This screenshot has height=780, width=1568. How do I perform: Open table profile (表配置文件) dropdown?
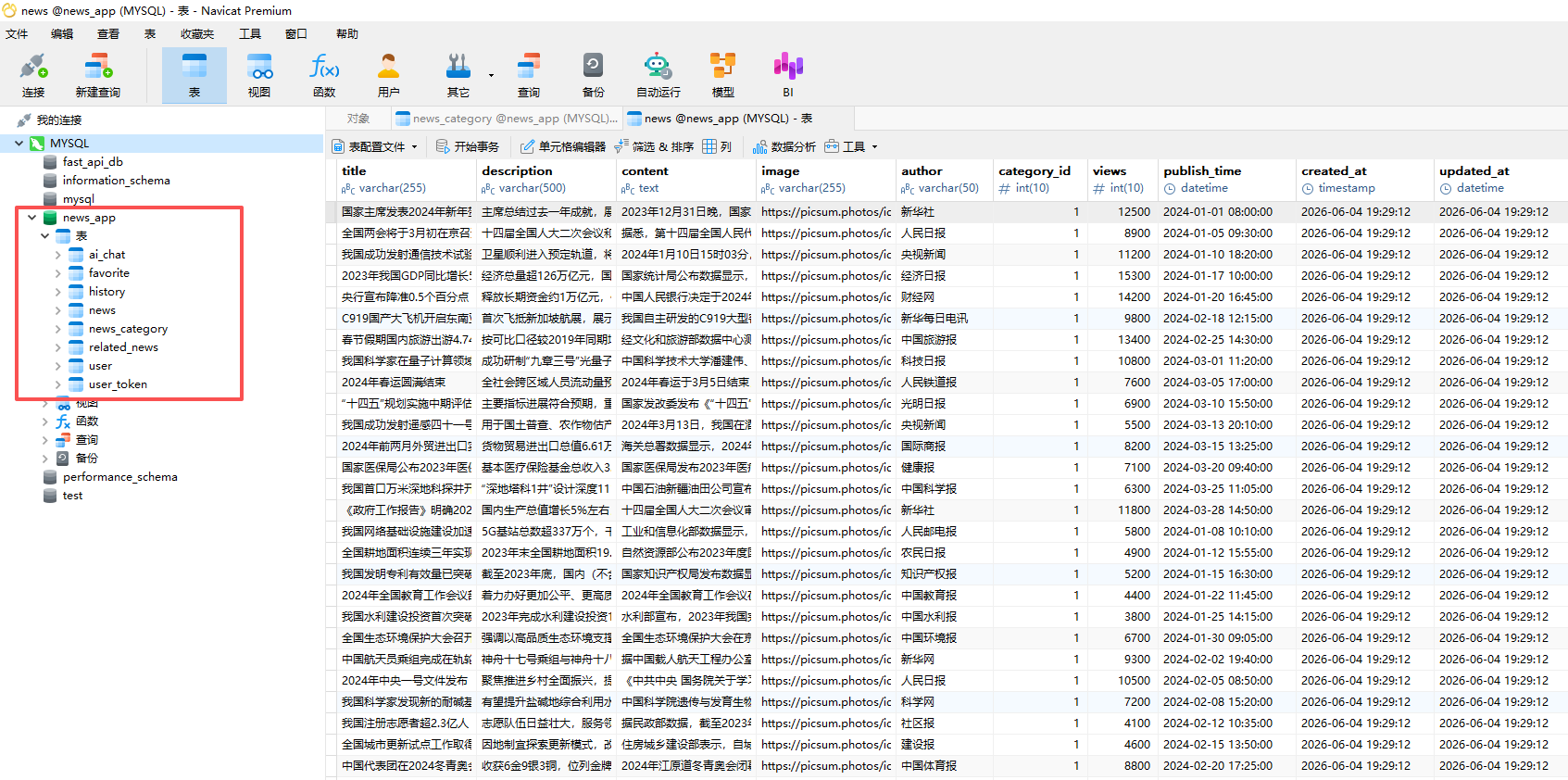(x=375, y=146)
